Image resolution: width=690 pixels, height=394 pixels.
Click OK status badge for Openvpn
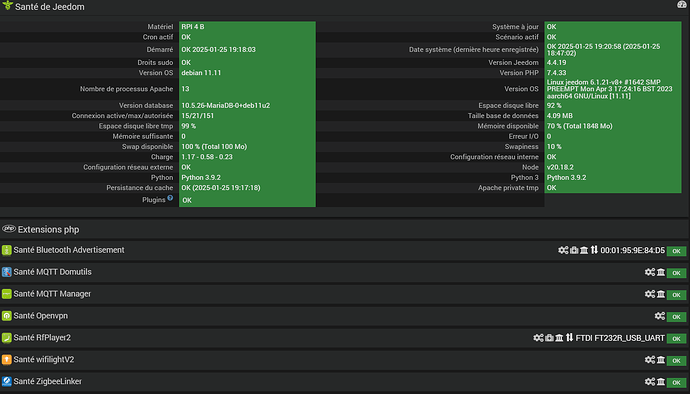pyautogui.click(x=676, y=317)
